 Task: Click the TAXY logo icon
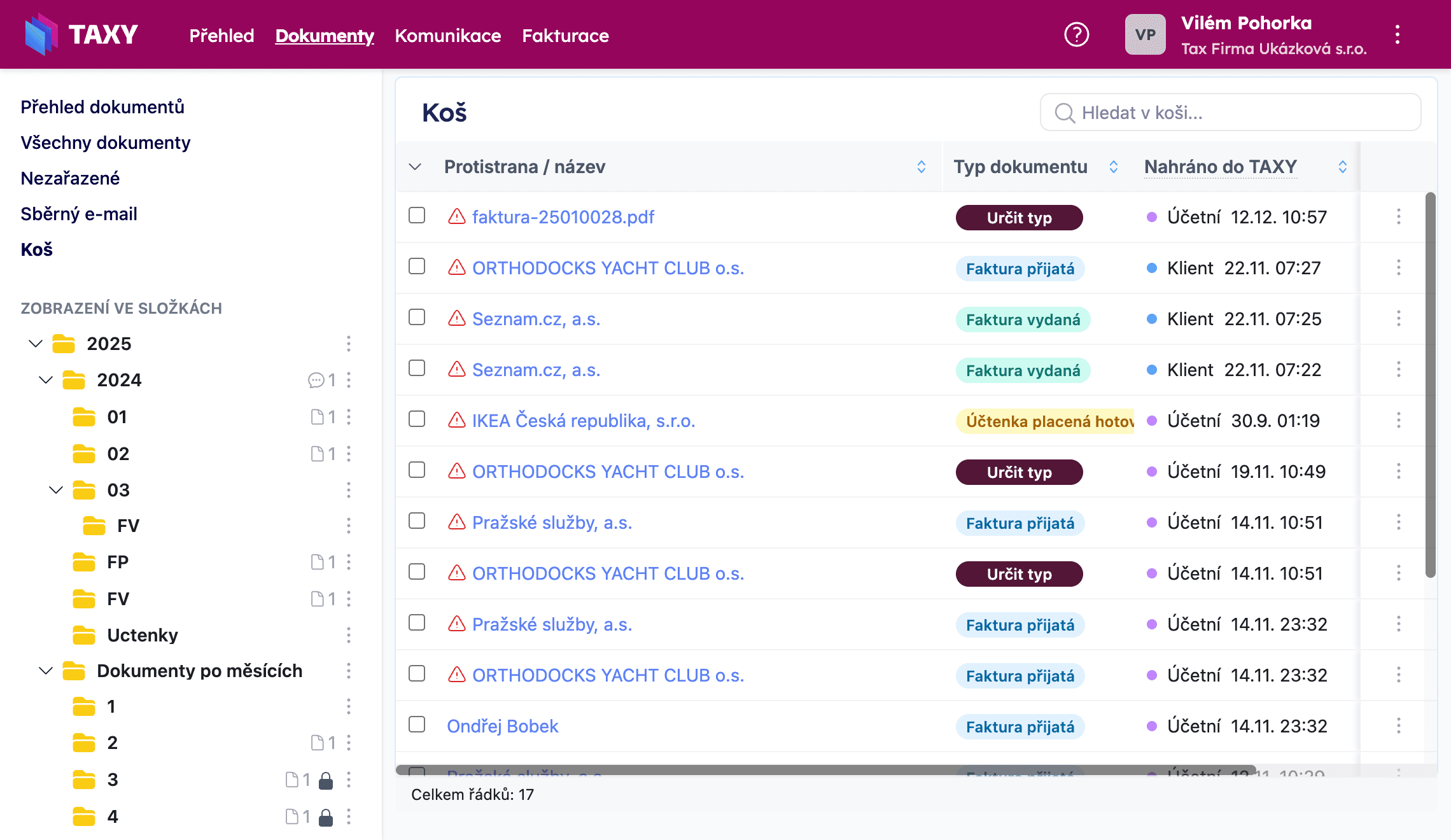[41, 34]
